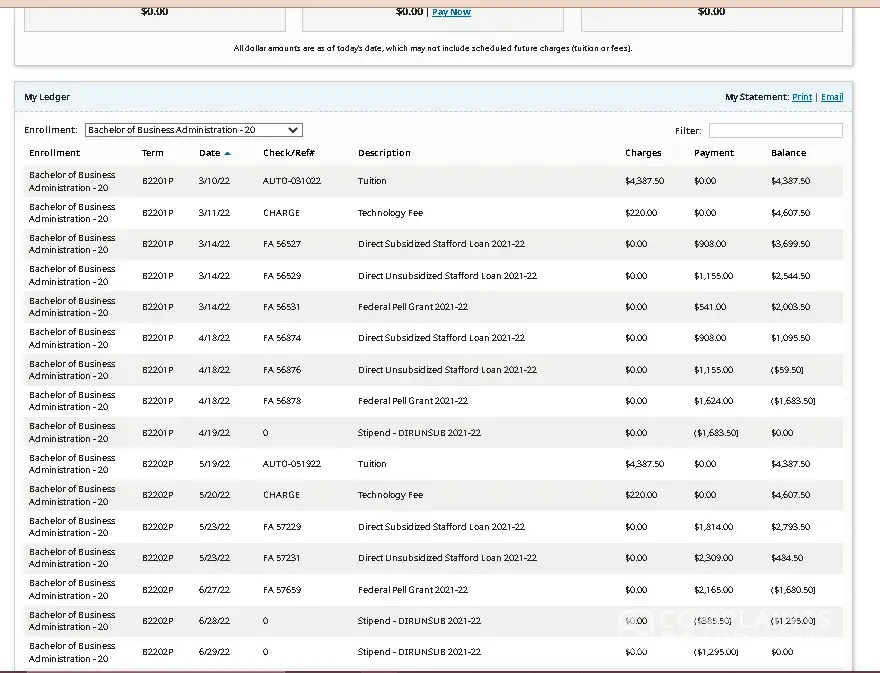This screenshot has width=880, height=673.
Task: Click the Pay Now link
Action: (x=451, y=12)
